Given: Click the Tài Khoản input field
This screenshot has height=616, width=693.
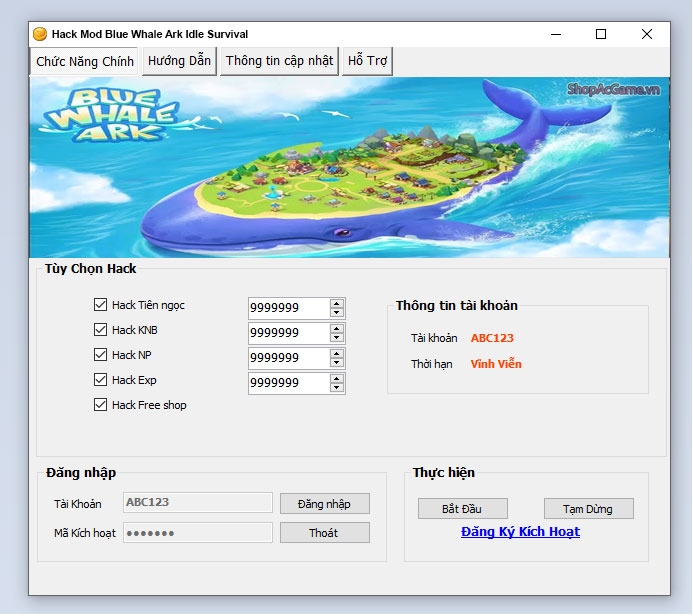Looking at the screenshot, I should pos(198,502).
